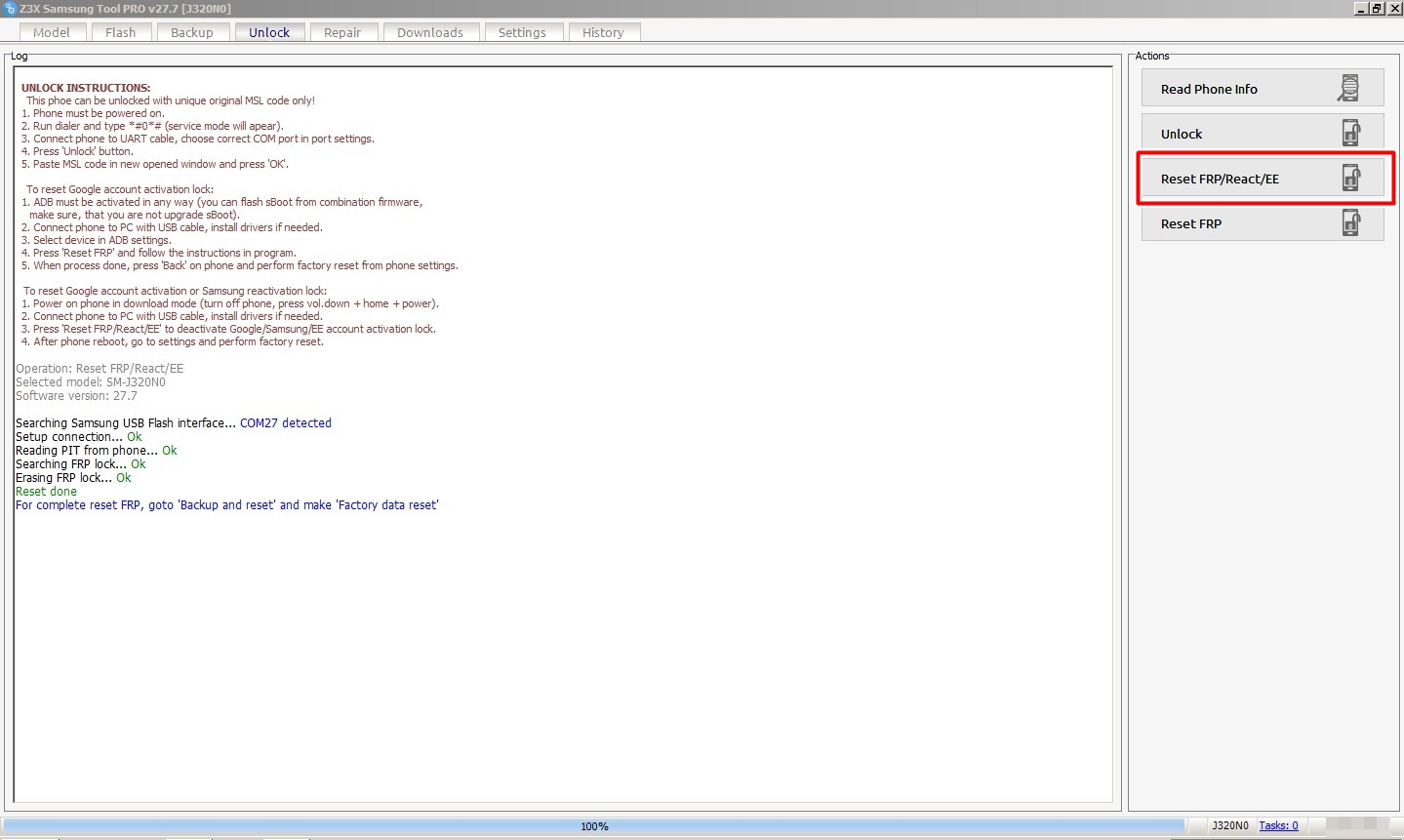Open the Model tab

52,32
